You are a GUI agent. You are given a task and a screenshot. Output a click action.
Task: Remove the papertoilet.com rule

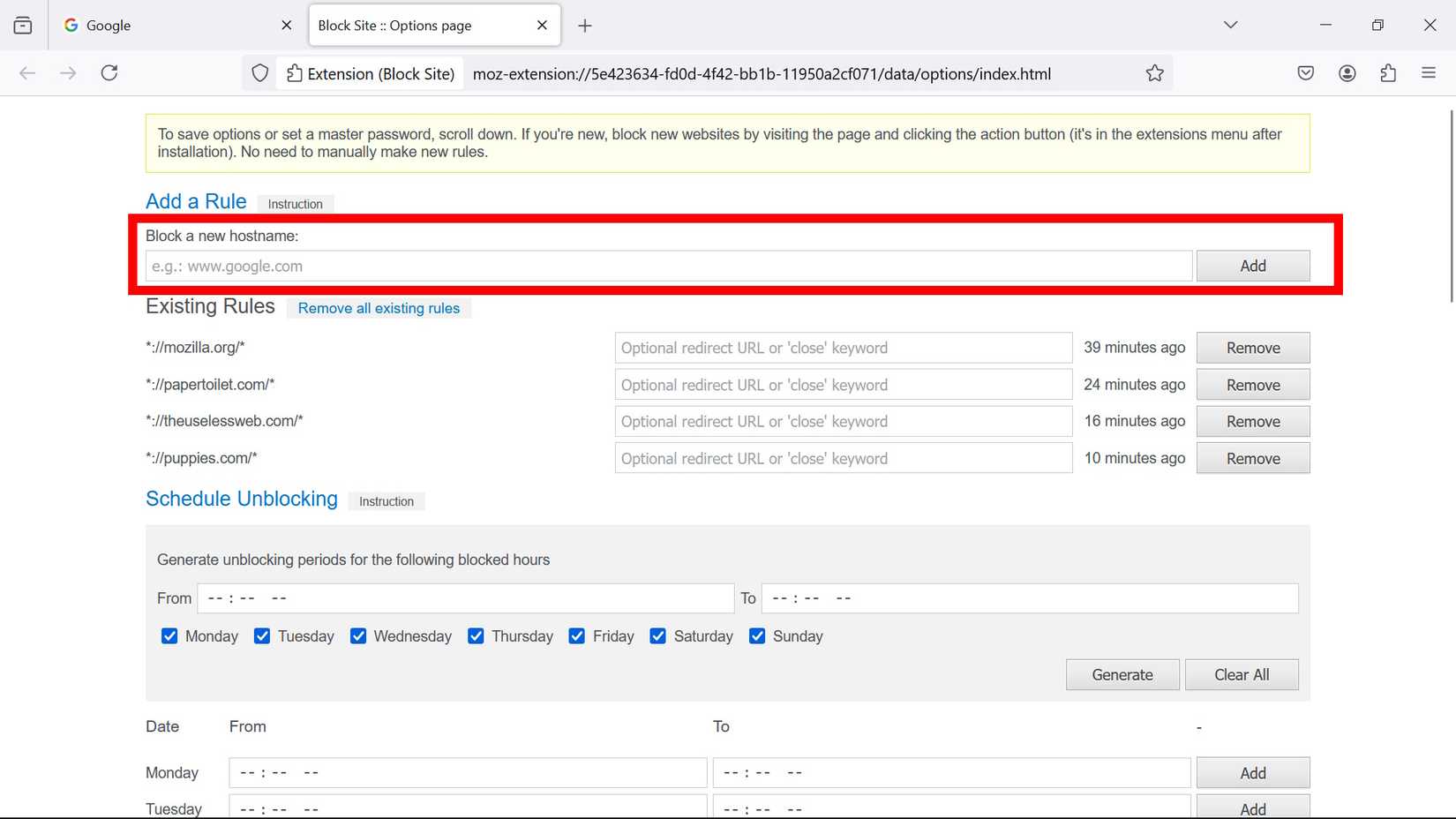(x=1253, y=385)
